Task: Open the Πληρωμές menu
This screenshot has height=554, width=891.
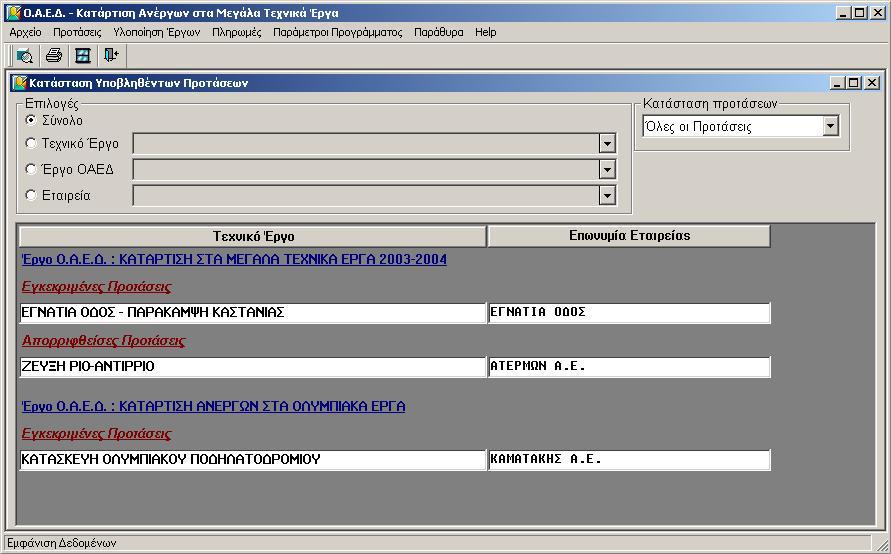Action: click(x=236, y=32)
